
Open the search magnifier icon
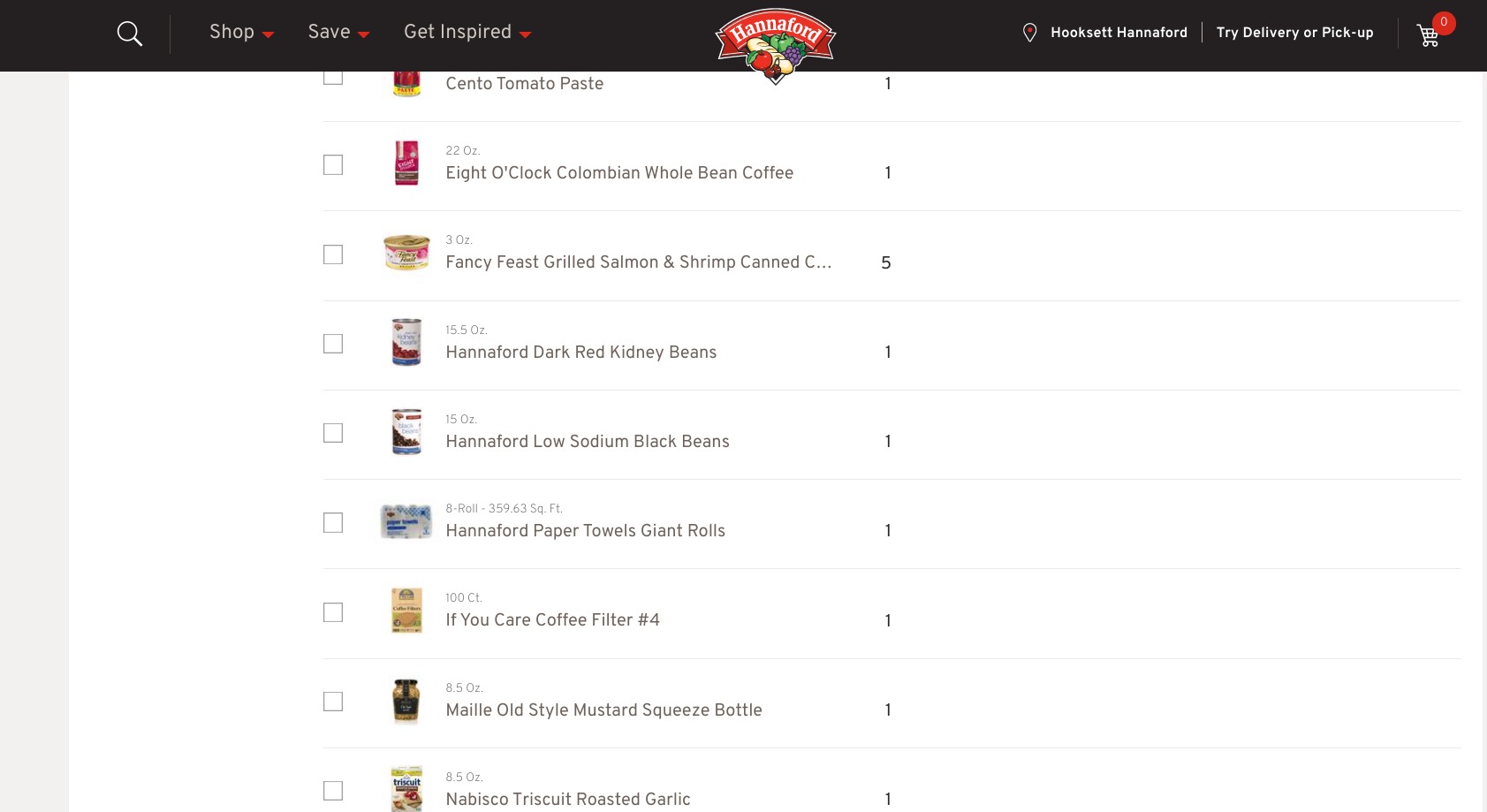pos(130,34)
